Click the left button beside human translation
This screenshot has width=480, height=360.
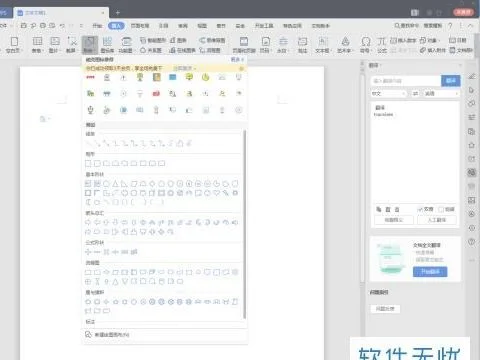coord(394,220)
